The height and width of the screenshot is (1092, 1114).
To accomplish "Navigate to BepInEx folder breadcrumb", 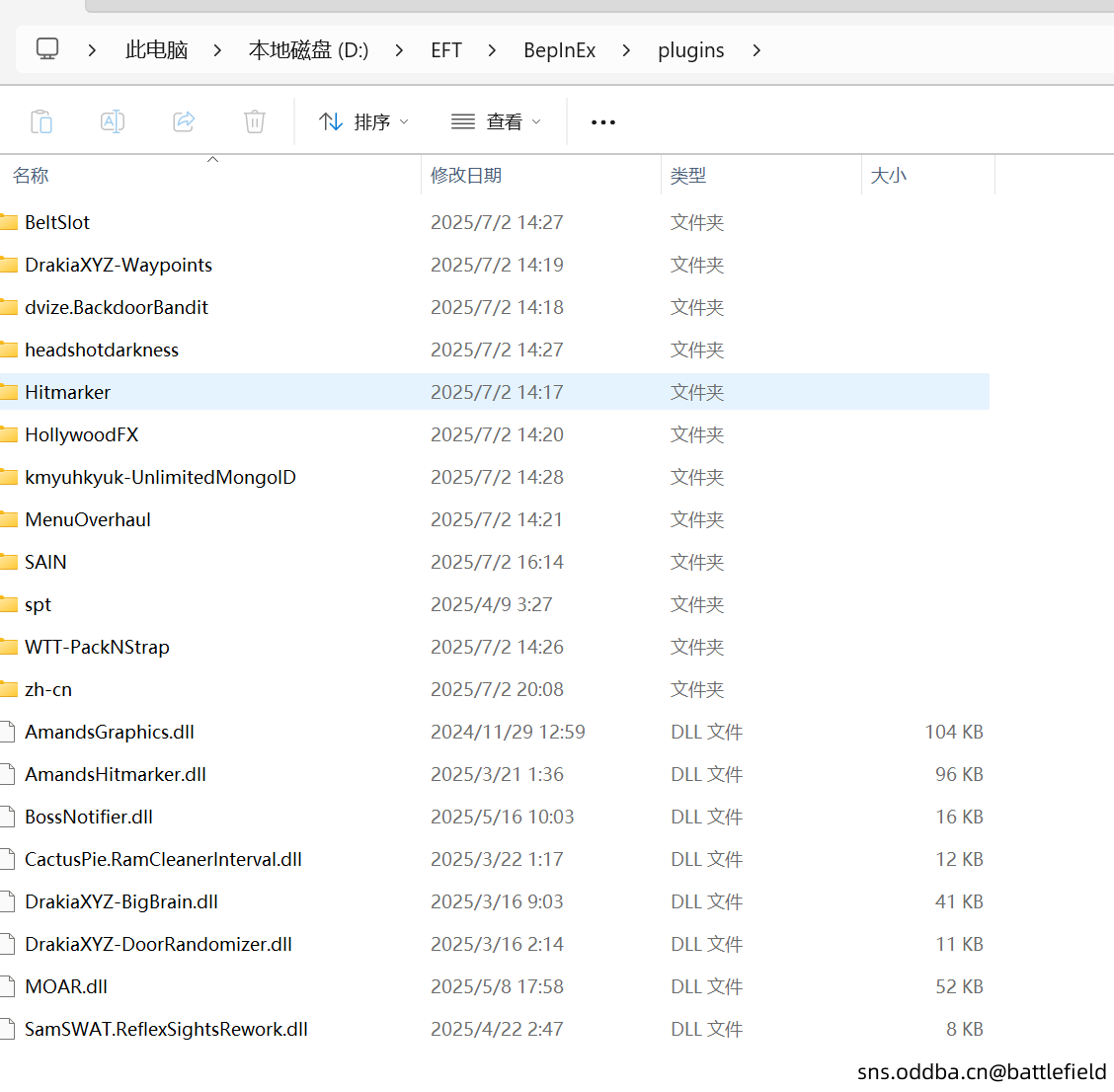I will [x=559, y=49].
